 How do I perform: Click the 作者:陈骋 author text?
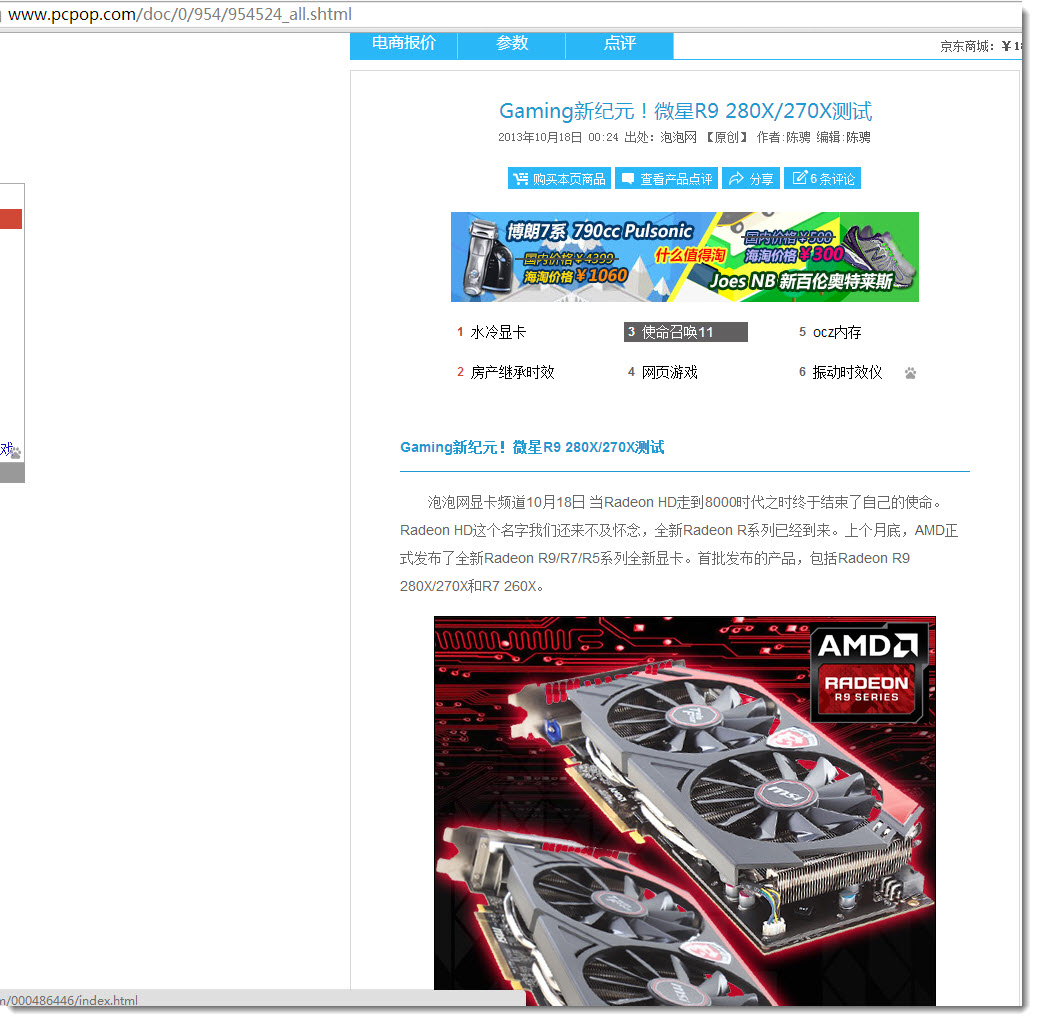[783, 138]
